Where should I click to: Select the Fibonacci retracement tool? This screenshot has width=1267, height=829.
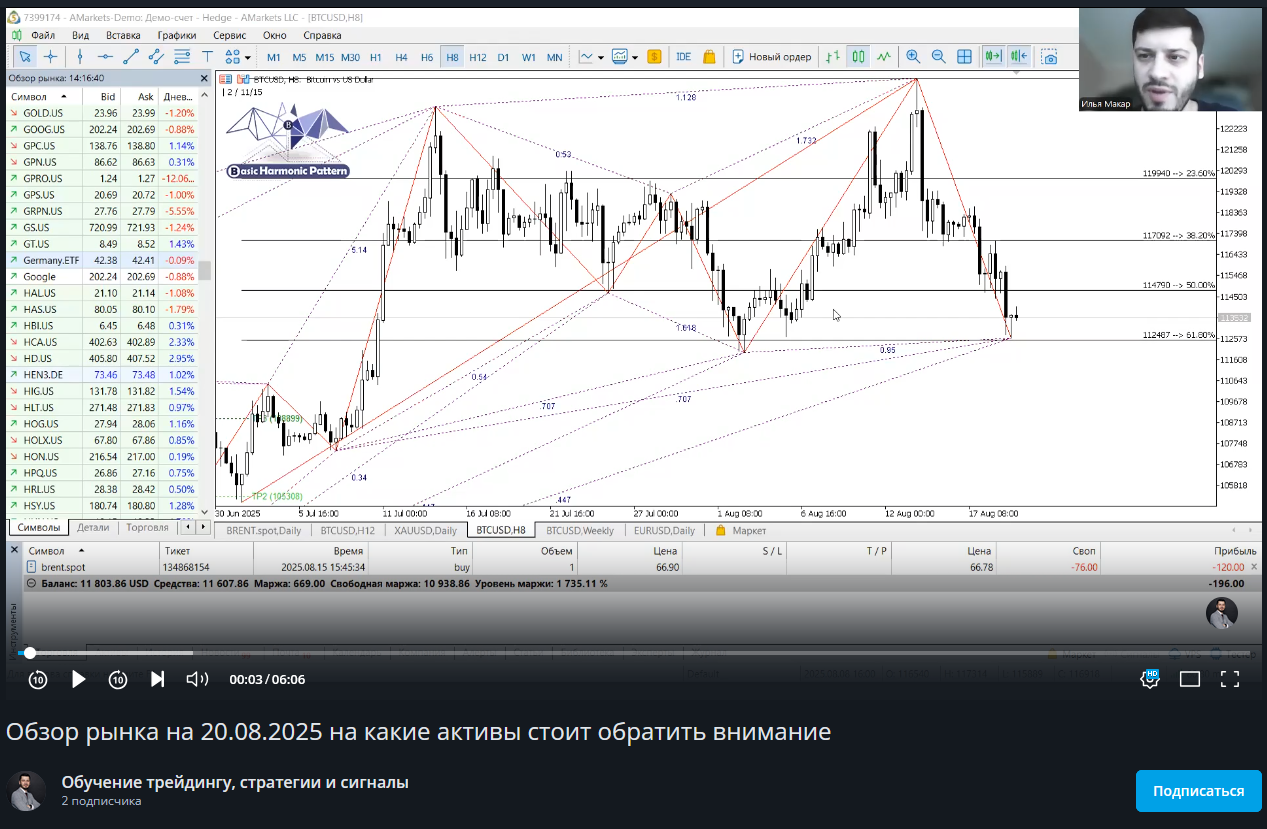pyautogui.click(x=182, y=57)
